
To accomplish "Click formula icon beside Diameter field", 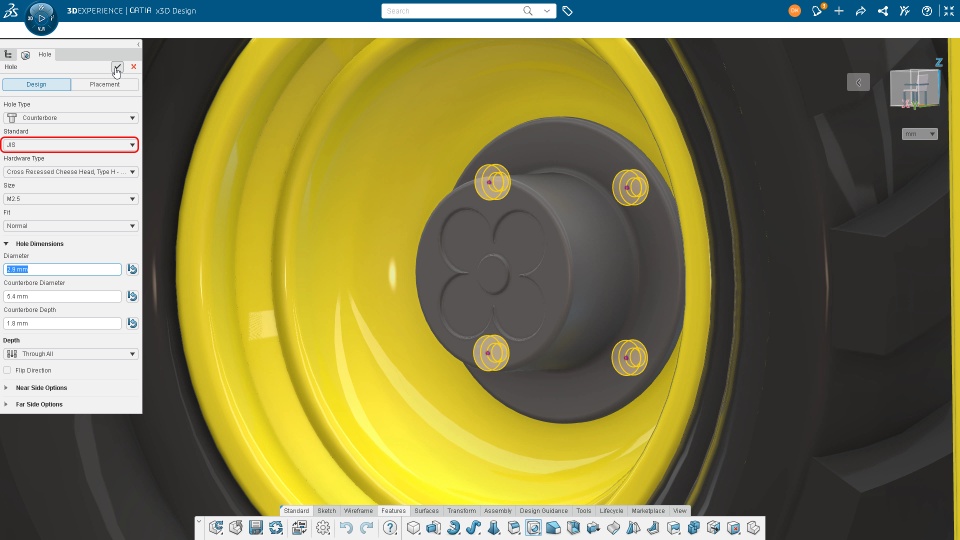I will (x=132, y=269).
